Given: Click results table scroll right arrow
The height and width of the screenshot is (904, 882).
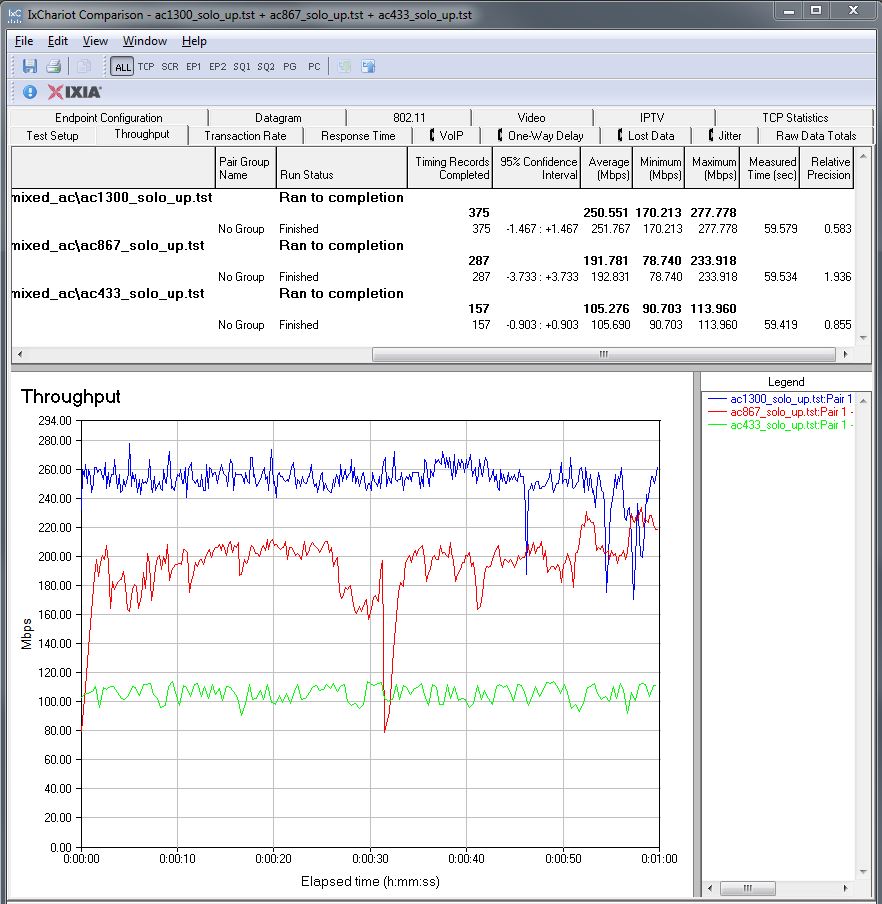Looking at the screenshot, I should pos(845,354).
